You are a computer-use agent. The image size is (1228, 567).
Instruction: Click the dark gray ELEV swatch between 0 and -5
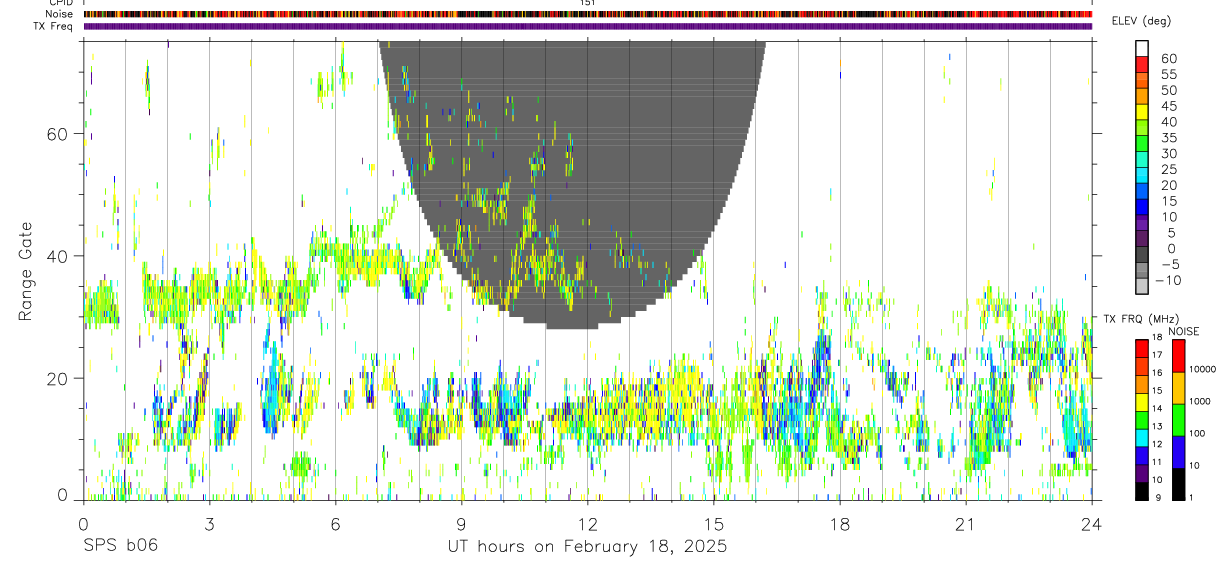click(x=1141, y=255)
